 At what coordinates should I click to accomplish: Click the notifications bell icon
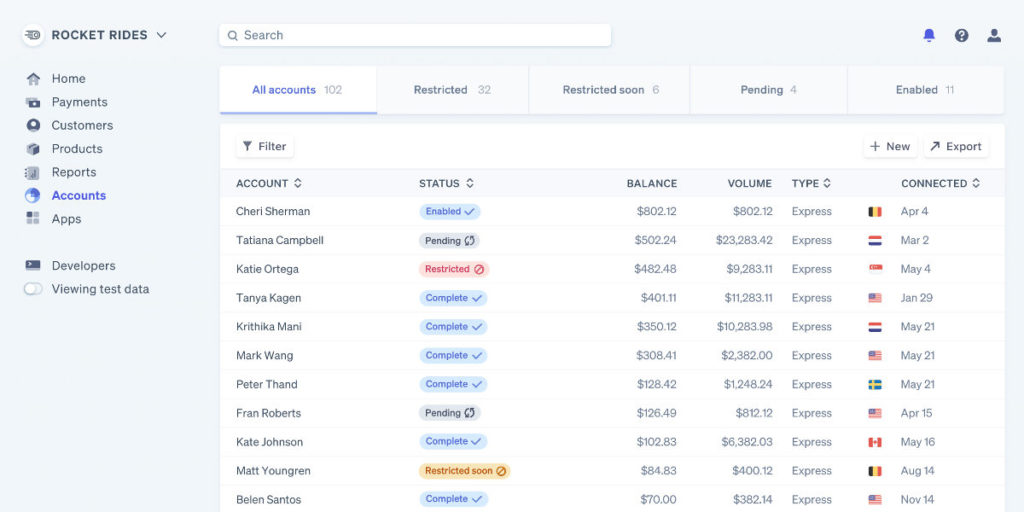coord(929,35)
